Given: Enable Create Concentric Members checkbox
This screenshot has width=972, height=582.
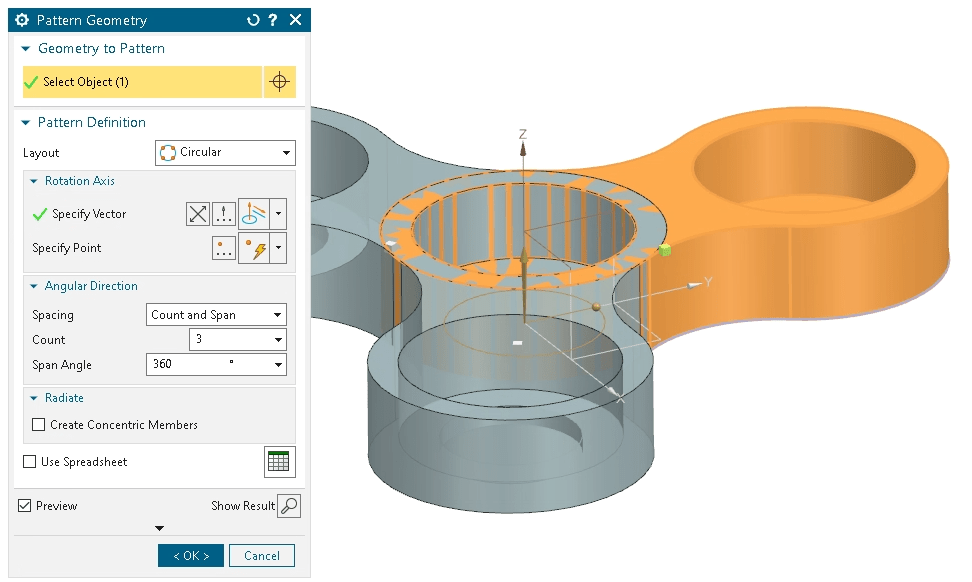Looking at the screenshot, I should [x=39, y=425].
